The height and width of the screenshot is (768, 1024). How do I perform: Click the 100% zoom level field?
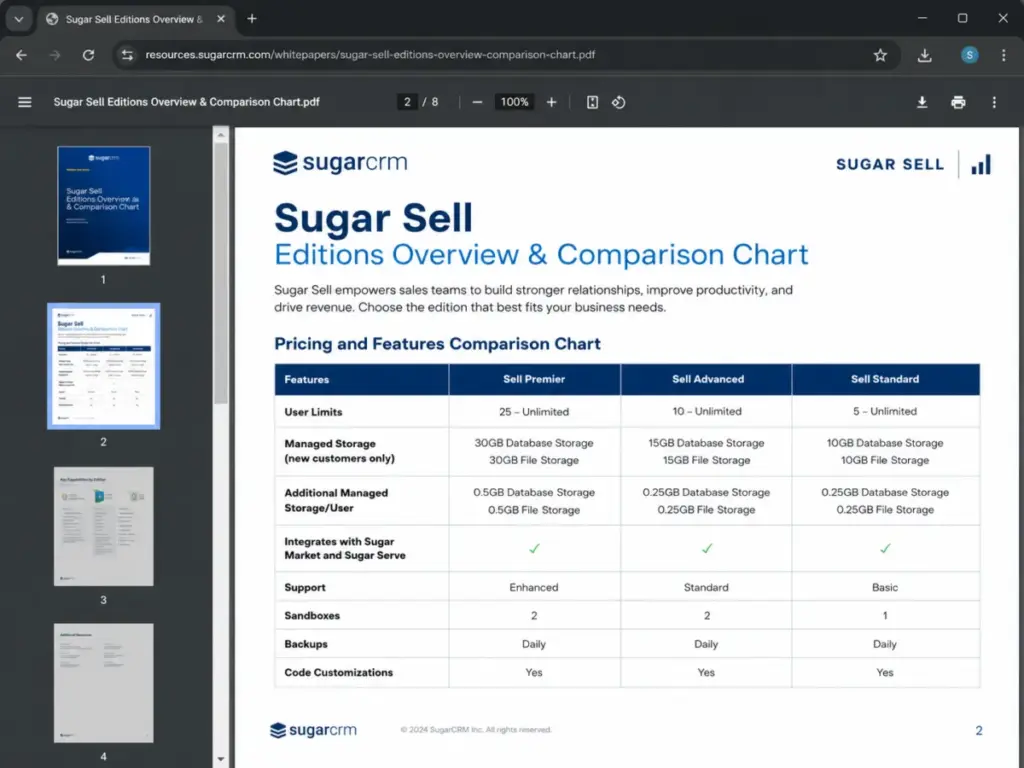(515, 102)
